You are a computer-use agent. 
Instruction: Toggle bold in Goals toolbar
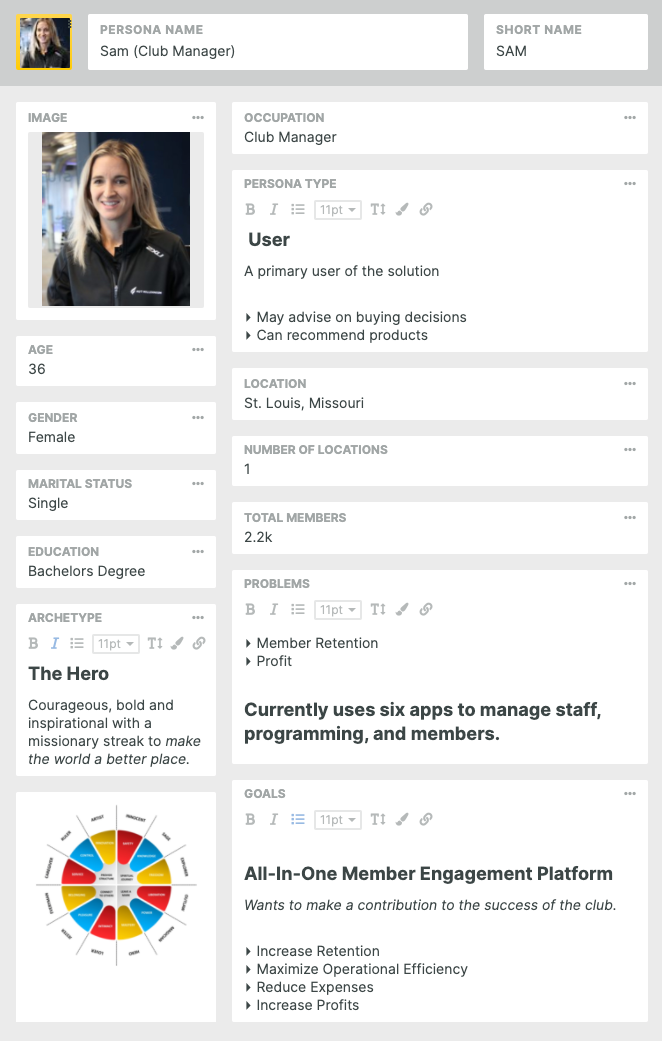[251, 820]
